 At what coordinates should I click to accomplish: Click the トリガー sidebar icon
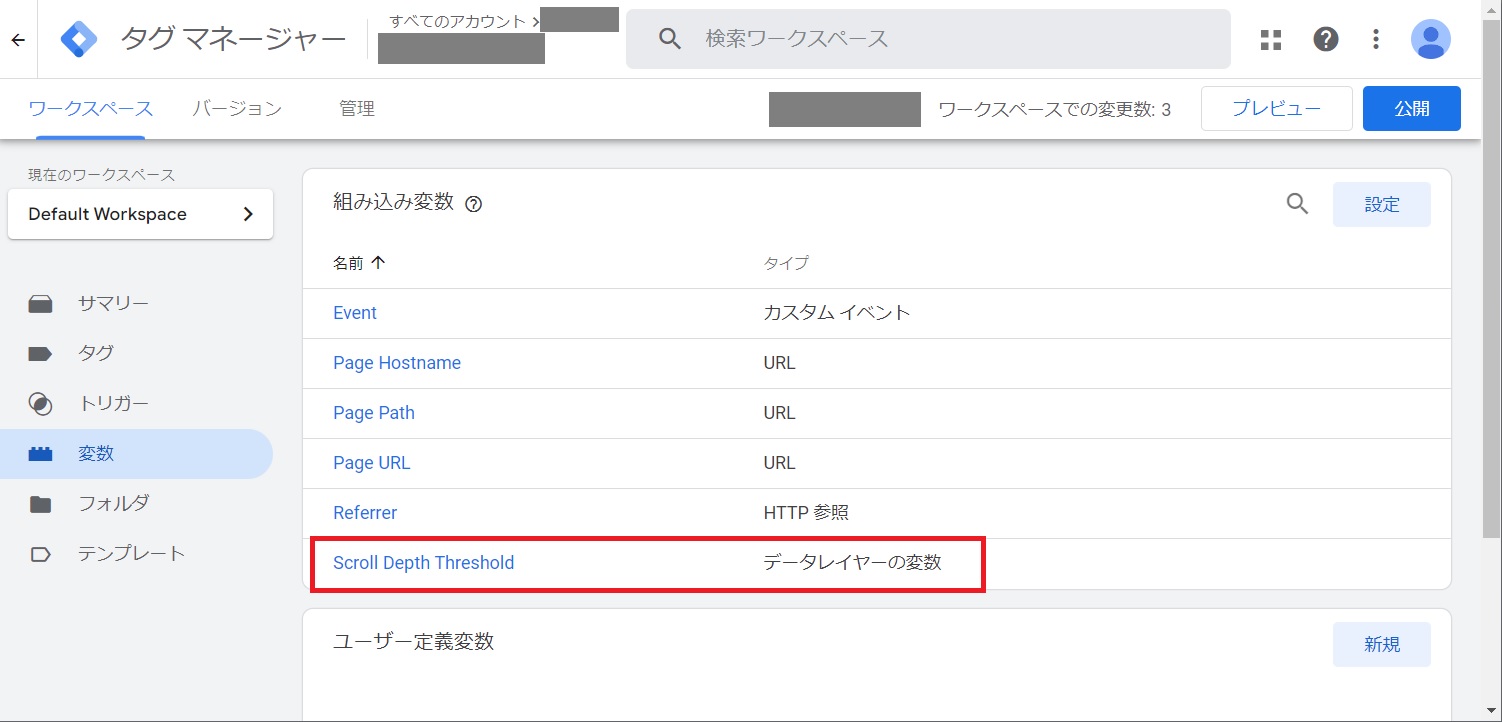click(x=40, y=404)
